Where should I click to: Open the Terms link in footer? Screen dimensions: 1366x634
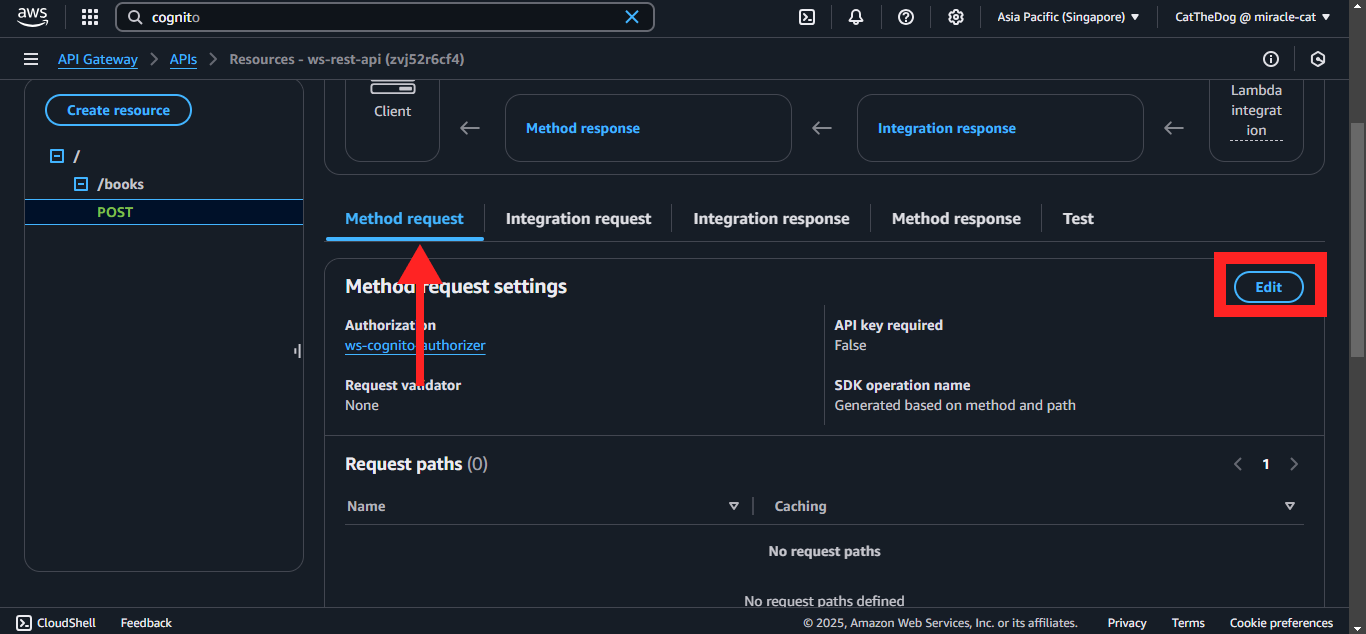click(1188, 622)
